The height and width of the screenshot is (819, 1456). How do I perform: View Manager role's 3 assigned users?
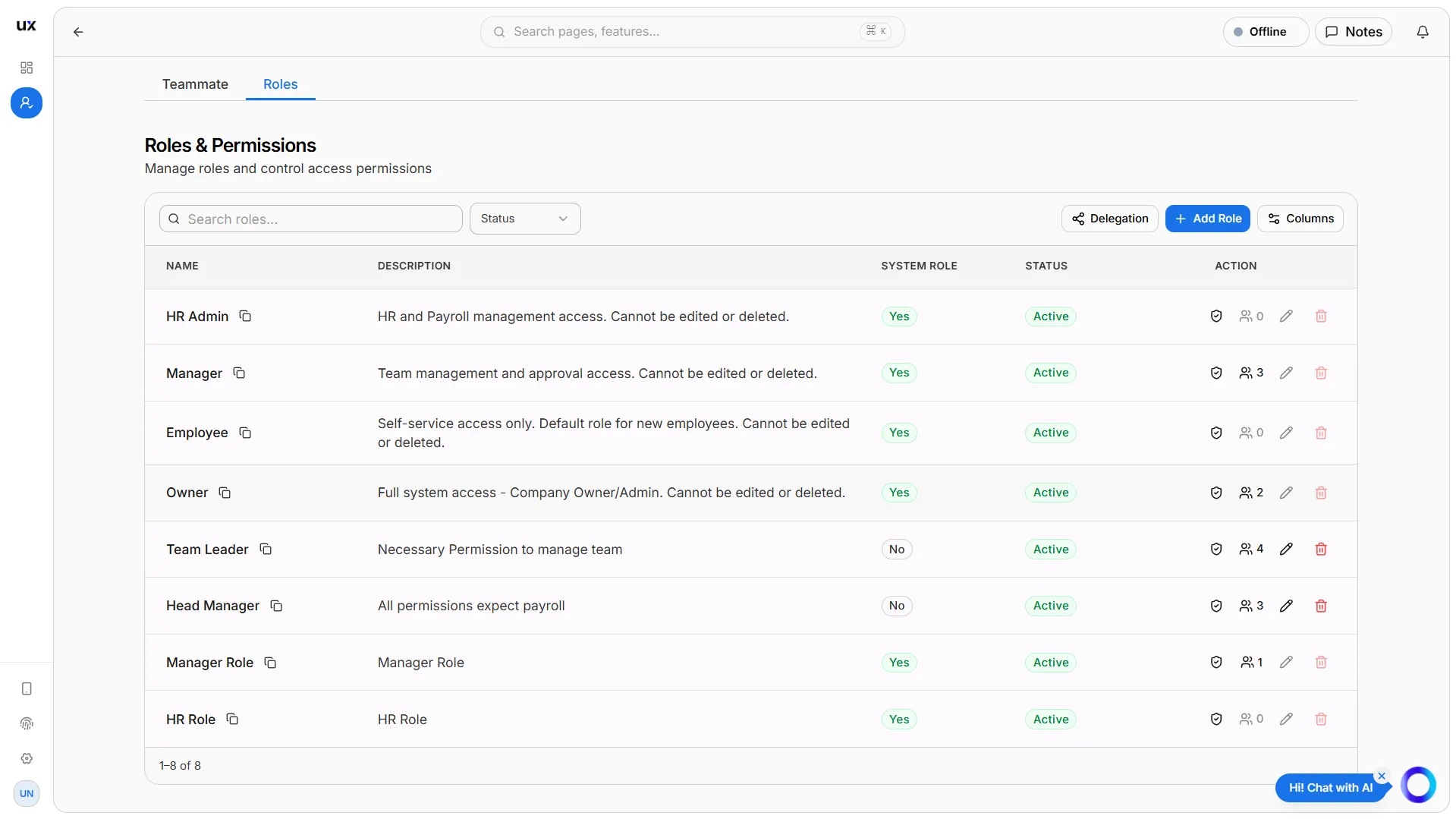(1251, 373)
